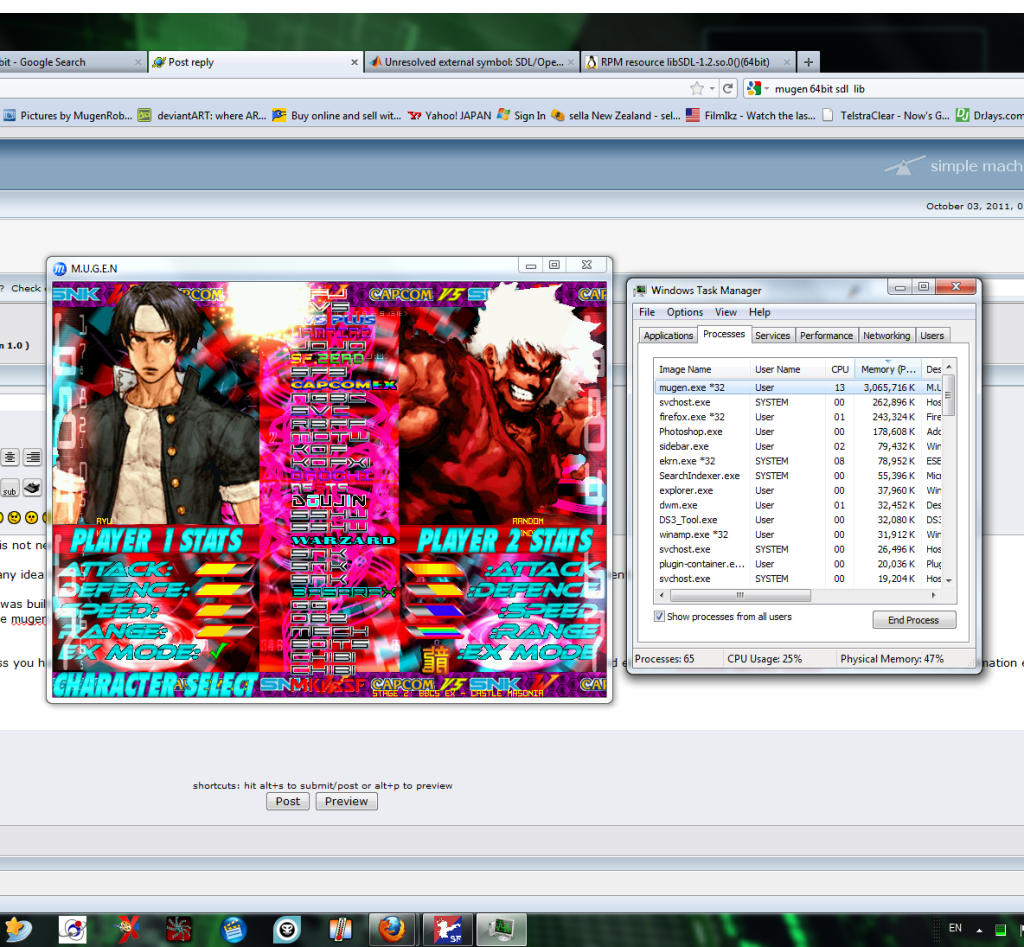Click the Post button on the forum
1024x947 pixels.
pos(288,801)
